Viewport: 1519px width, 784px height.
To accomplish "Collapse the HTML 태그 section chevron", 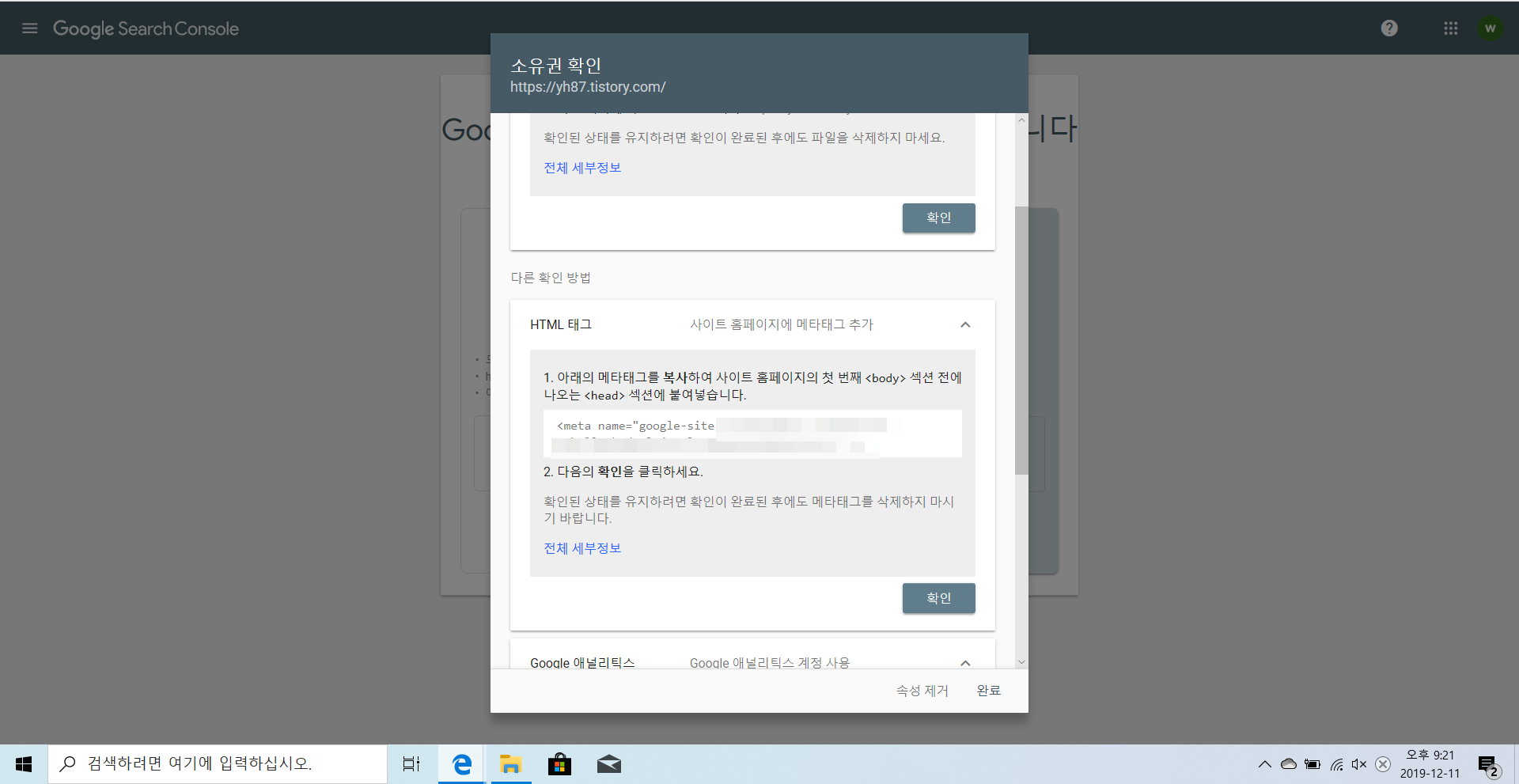I will [965, 324].
